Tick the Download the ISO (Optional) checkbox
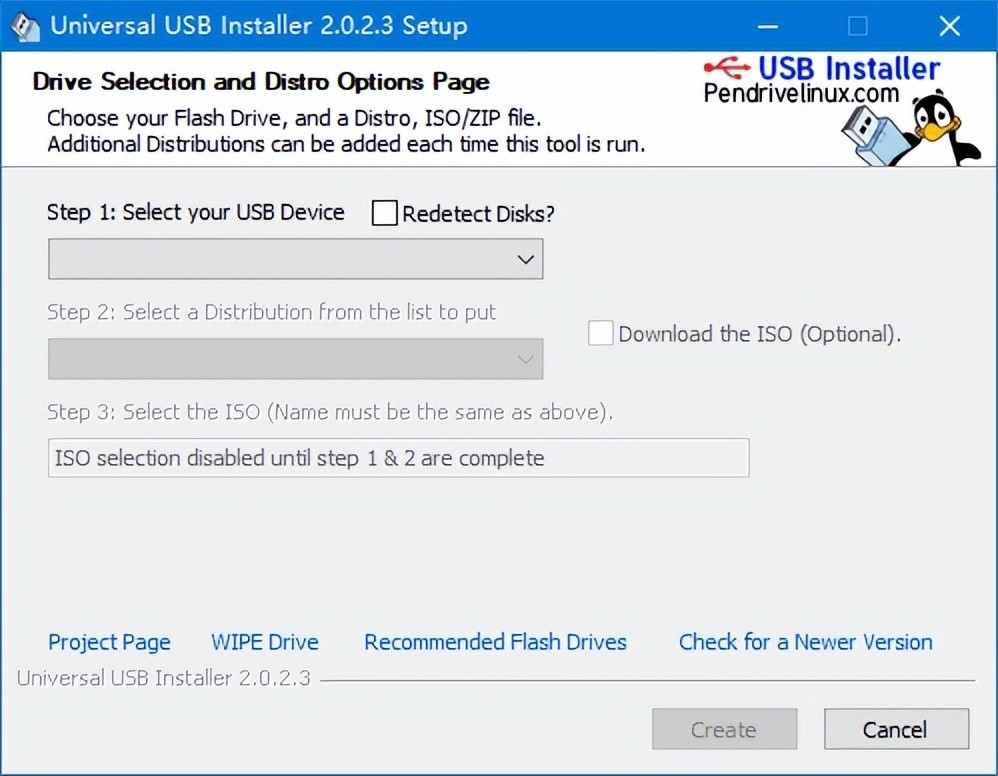The width and height of the screenshot is (998, 776). pos(600,334)
